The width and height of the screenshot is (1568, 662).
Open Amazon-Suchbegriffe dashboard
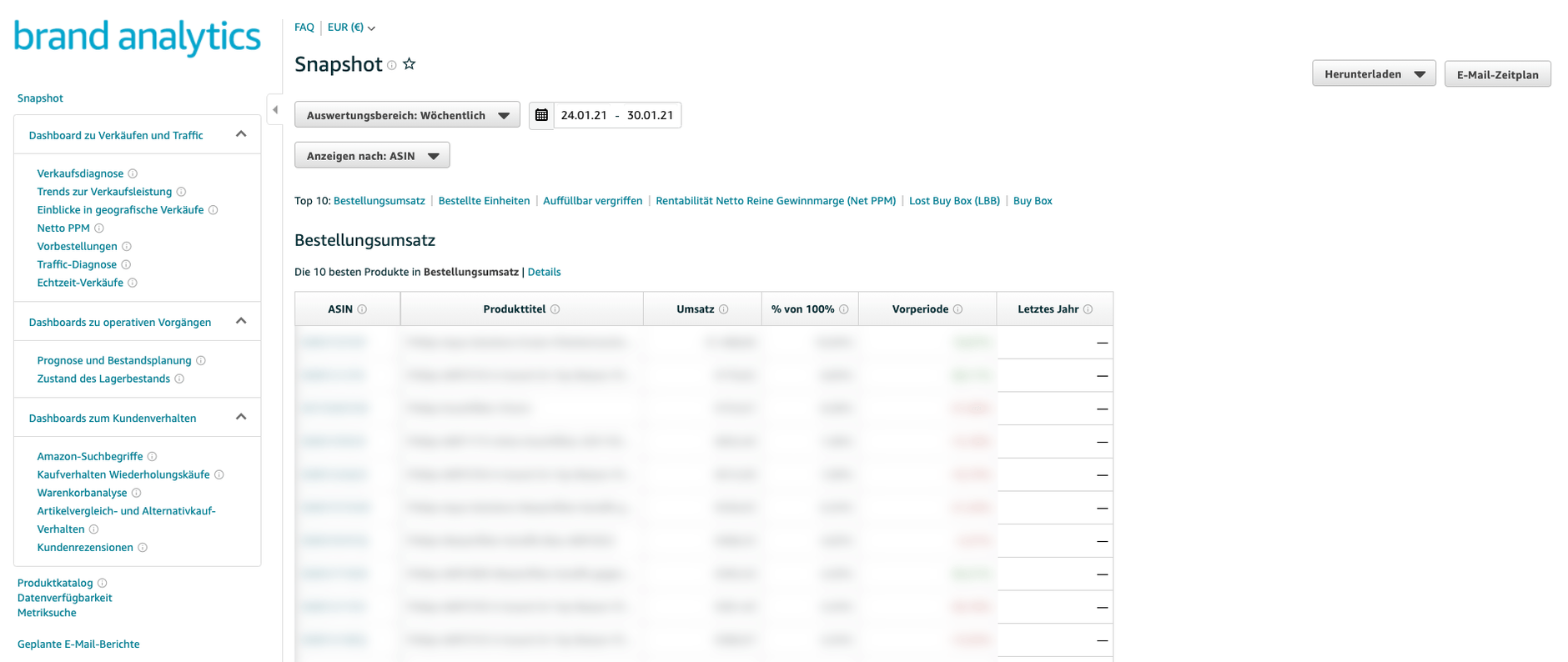90,457
